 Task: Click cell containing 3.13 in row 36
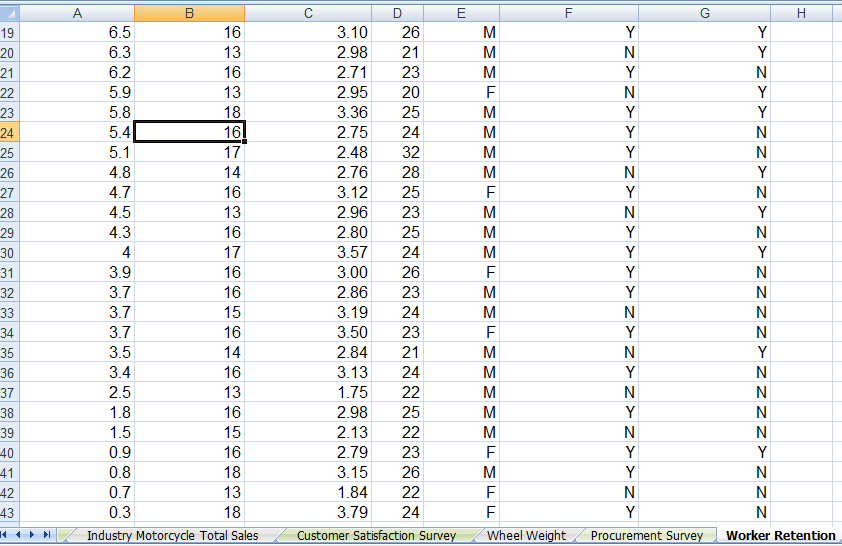(x=308, y=372)
